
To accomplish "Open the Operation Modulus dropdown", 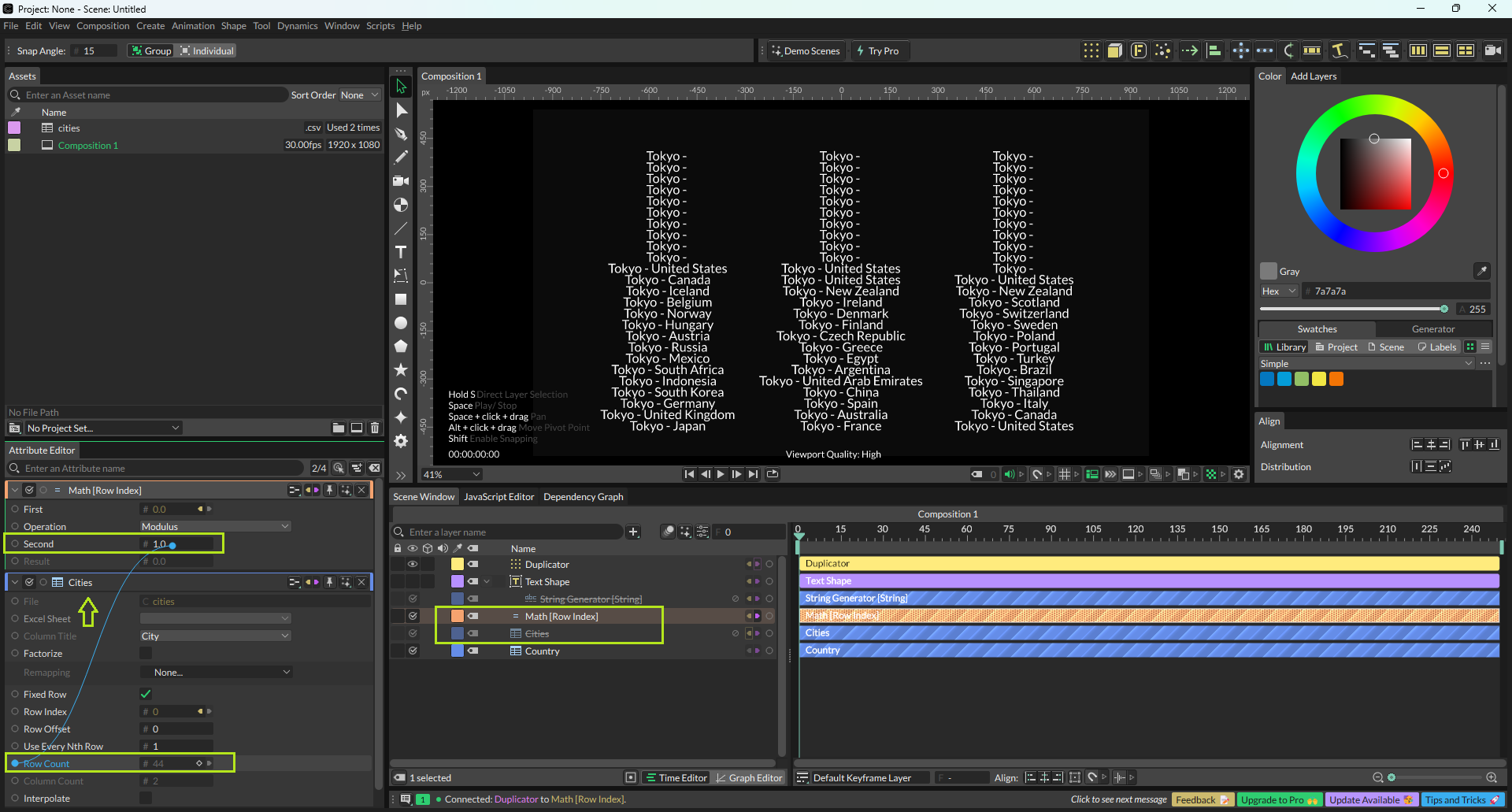I will [x=215, y=526].
